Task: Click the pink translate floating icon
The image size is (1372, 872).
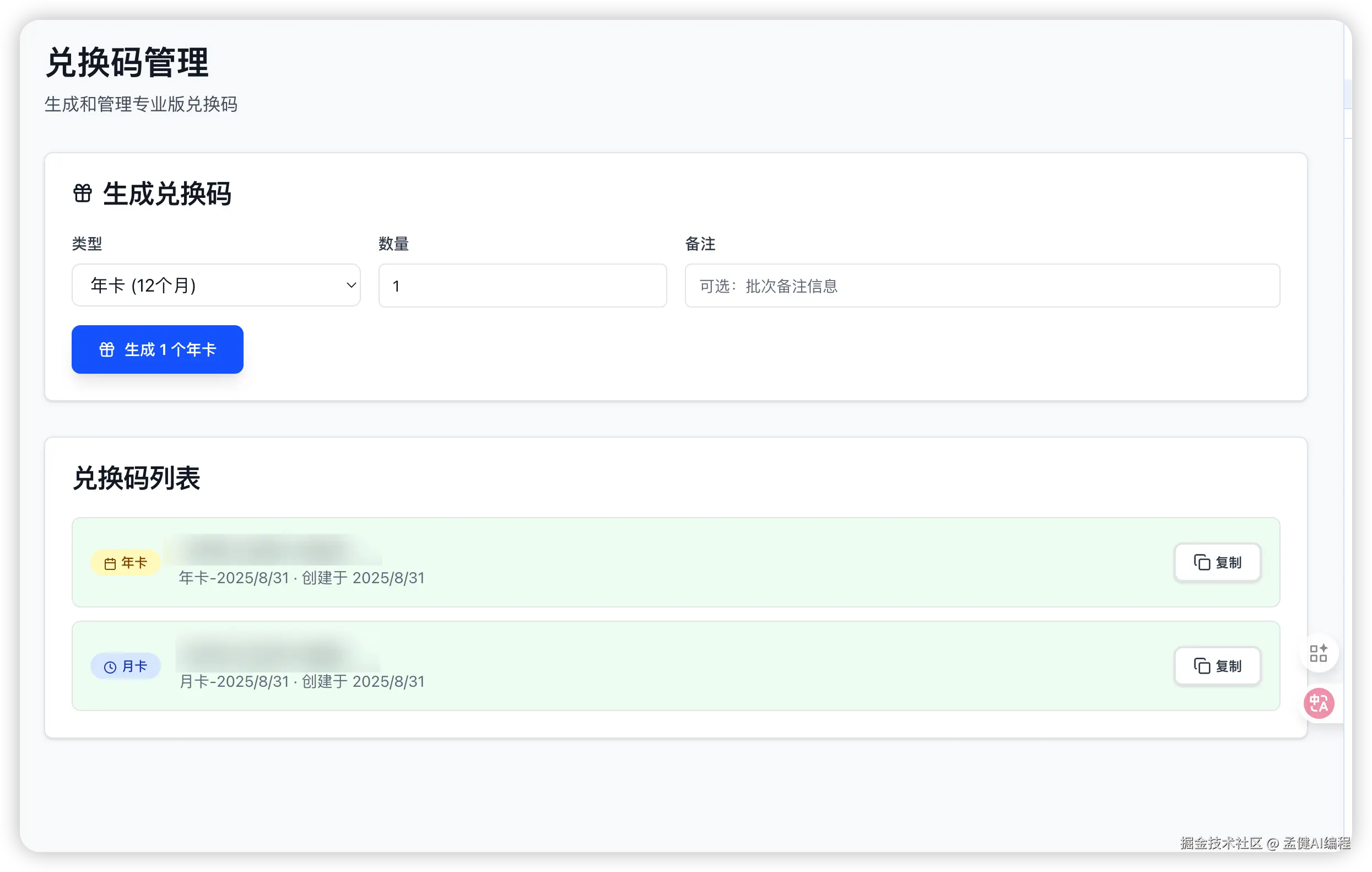Action: click(x=1319, y=703)
